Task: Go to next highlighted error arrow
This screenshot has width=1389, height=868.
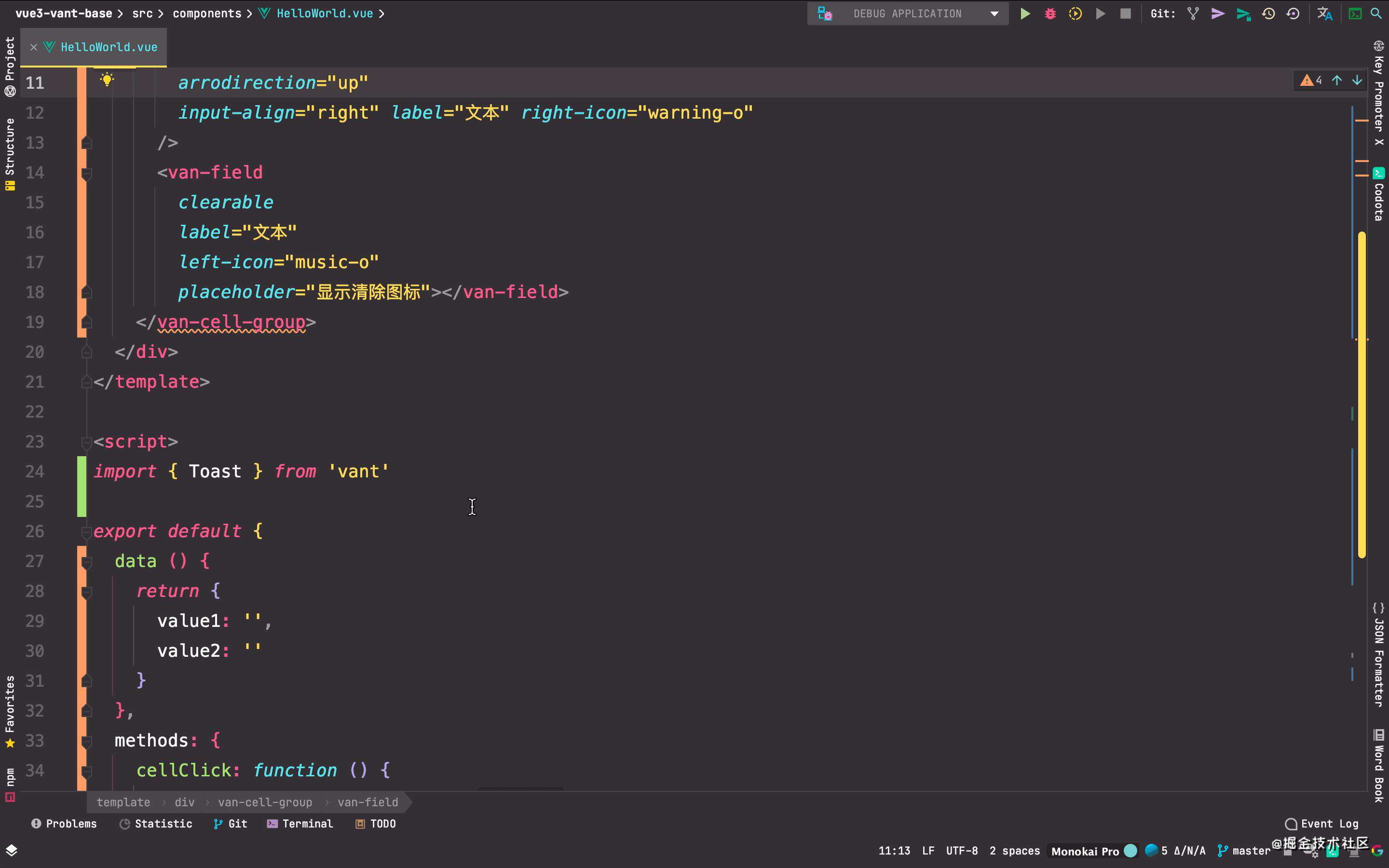Action: coord(1357,81)
